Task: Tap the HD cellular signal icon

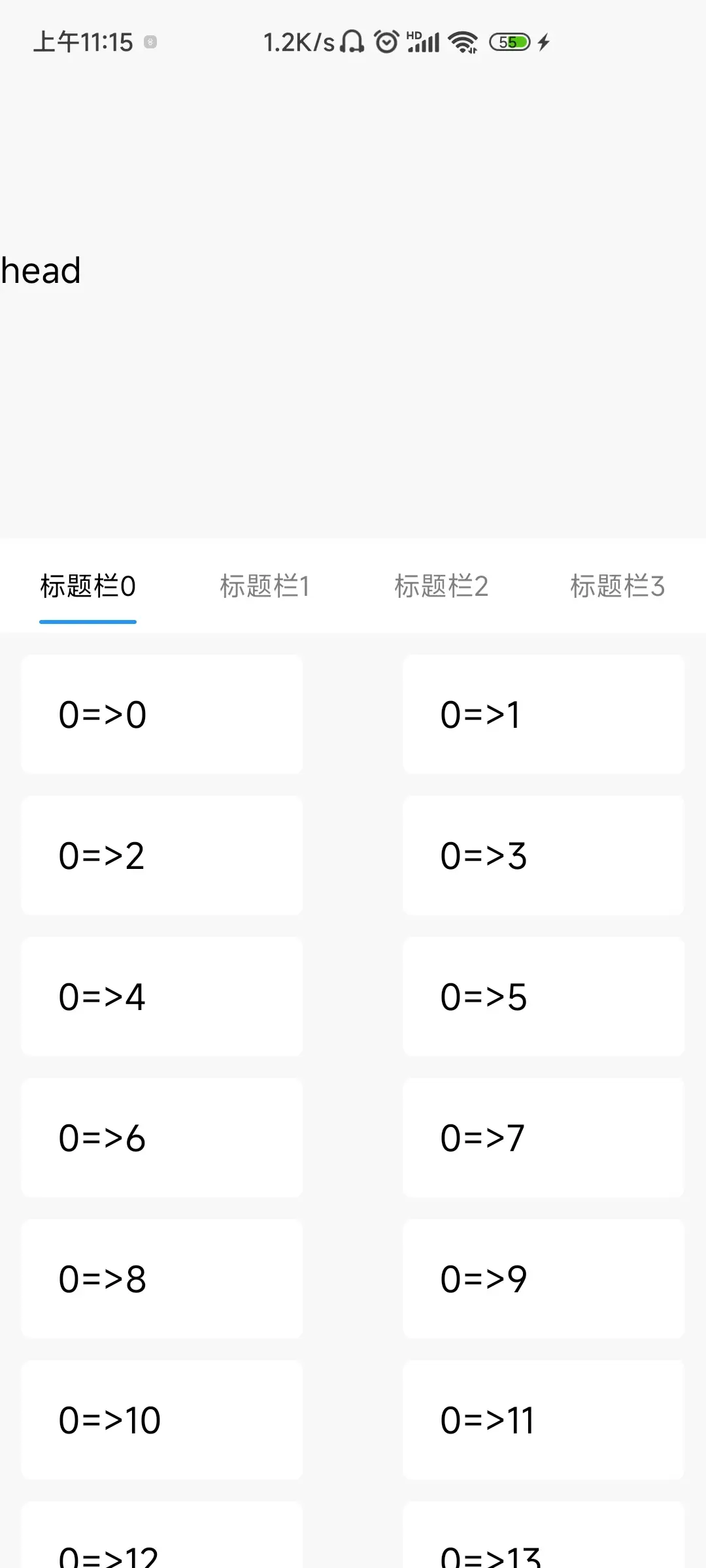Action: (x=423, y=42)
